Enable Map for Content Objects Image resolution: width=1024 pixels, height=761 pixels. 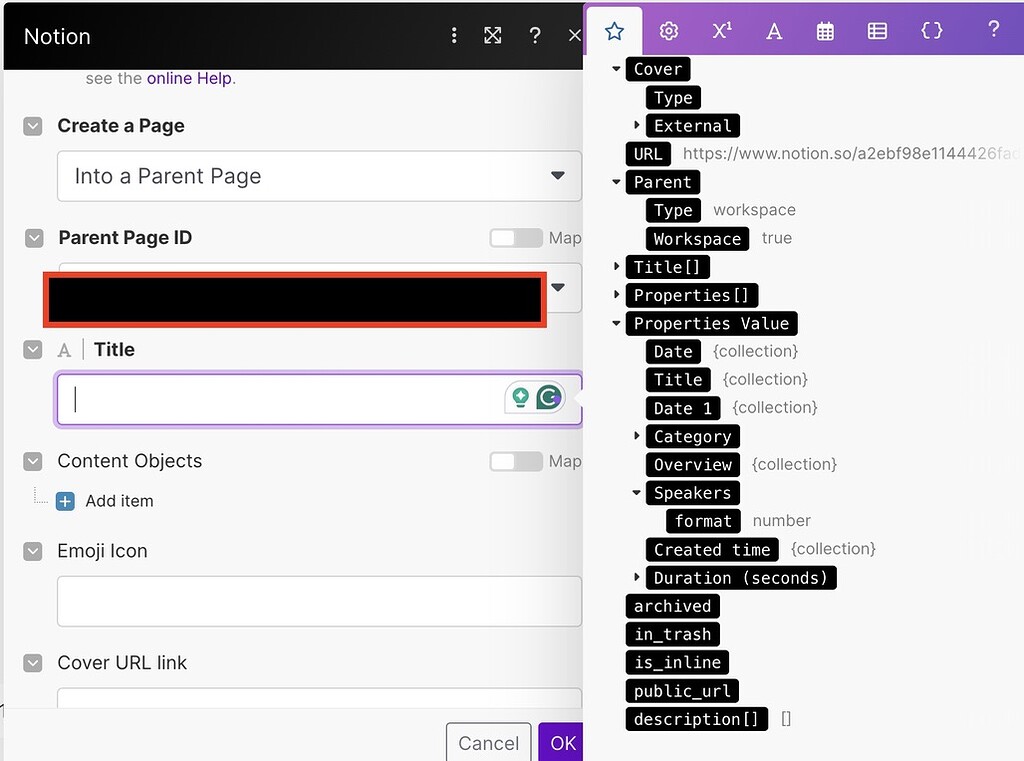(x=516, y=461)
